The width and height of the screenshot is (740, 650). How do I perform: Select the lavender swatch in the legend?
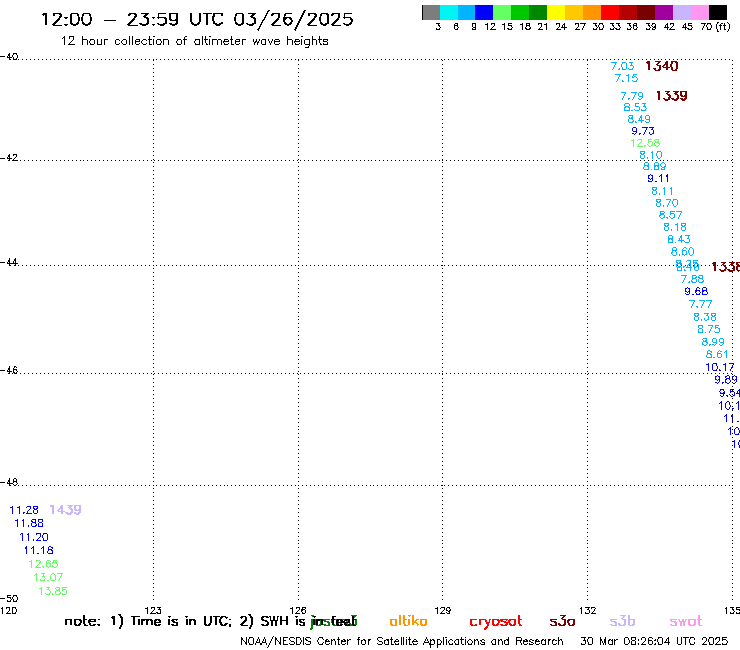click(681, 12)
